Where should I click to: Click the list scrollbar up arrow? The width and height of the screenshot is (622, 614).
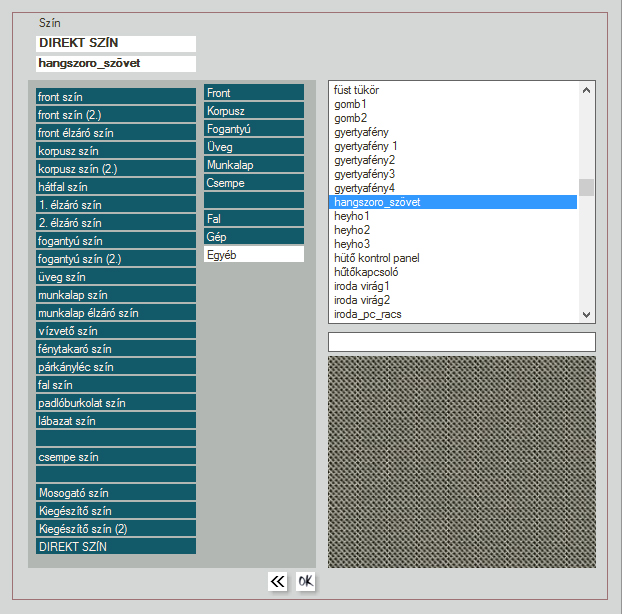[586, 90]
